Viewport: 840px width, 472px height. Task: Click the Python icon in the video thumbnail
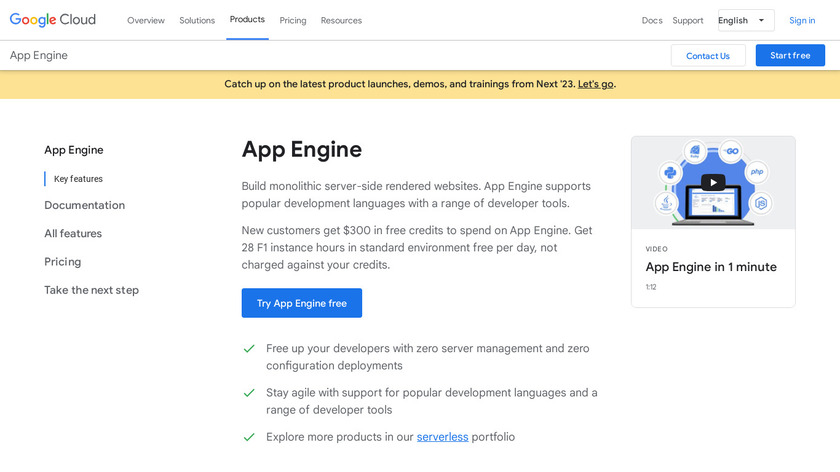pyautogui.click(x=670, y=173)
